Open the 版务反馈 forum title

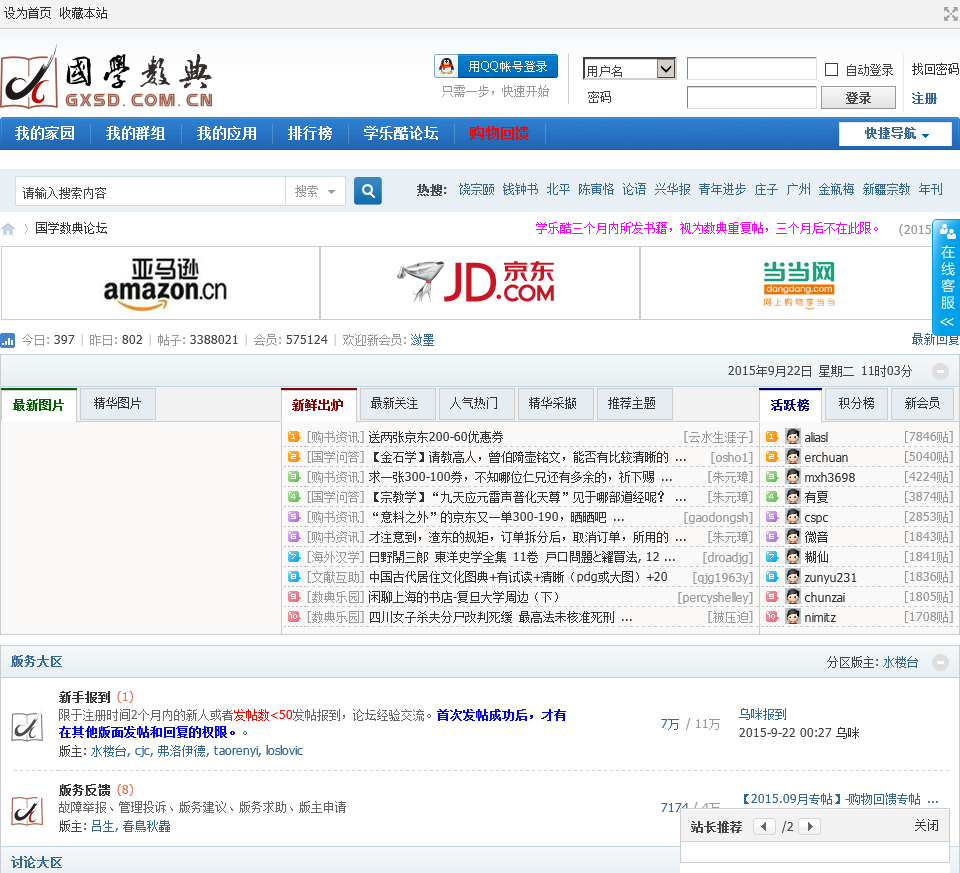(x=84, y=790)
